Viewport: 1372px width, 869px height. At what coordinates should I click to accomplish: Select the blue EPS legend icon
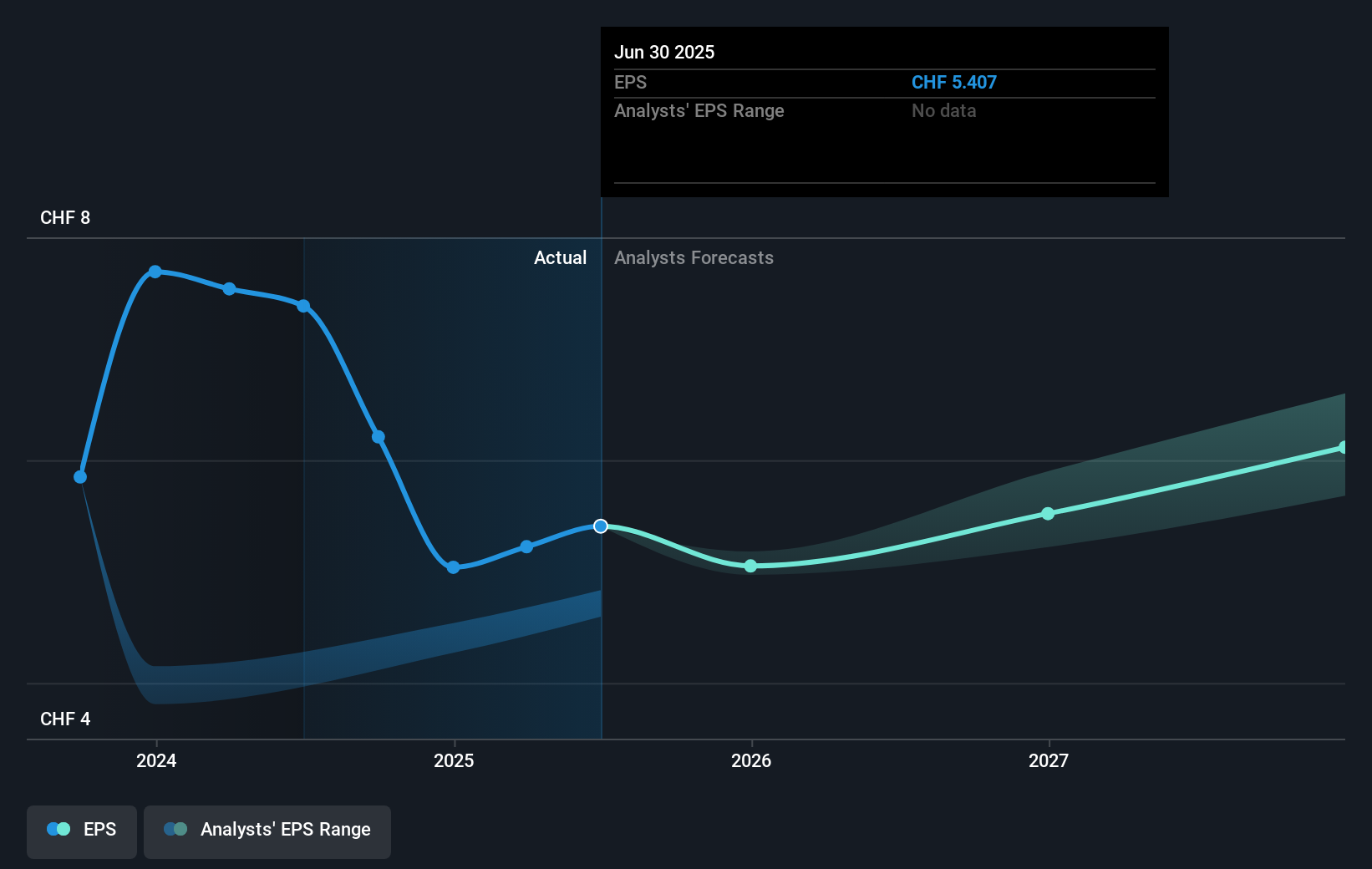57,829
